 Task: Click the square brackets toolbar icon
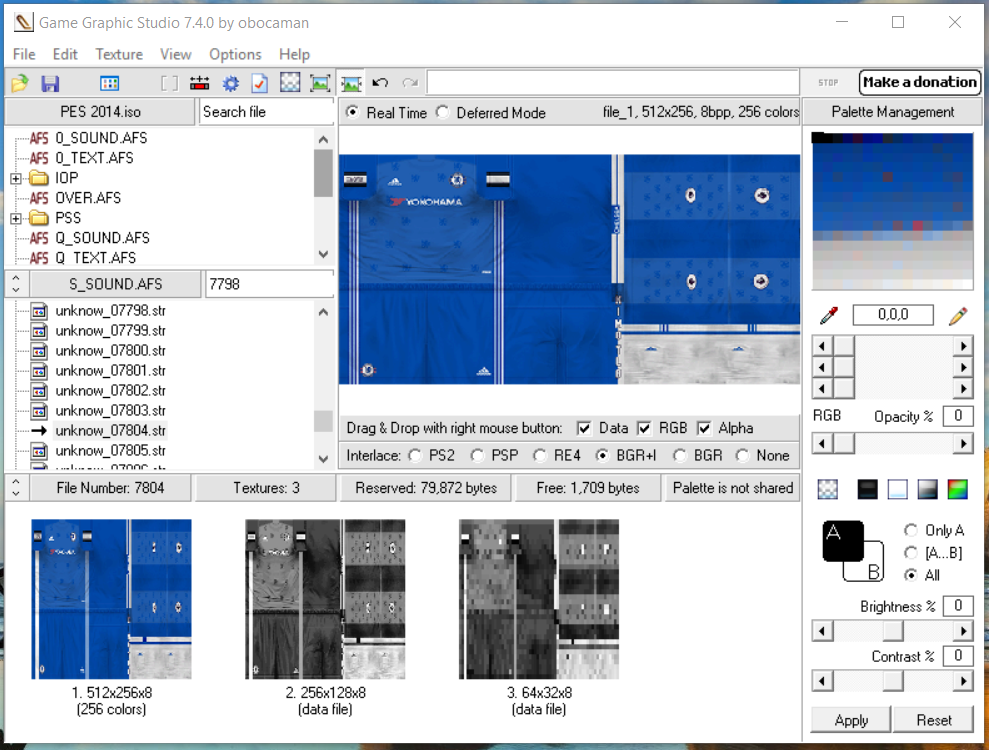pos(169,83)
